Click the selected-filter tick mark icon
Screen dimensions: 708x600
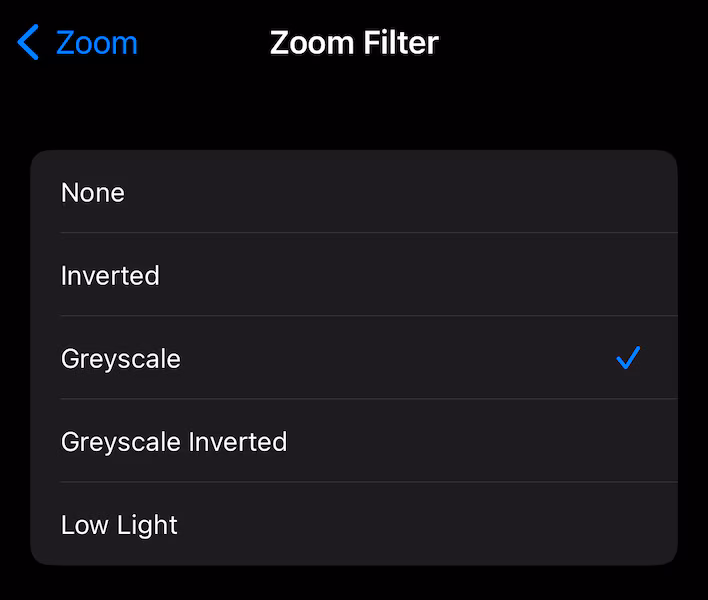628,358
